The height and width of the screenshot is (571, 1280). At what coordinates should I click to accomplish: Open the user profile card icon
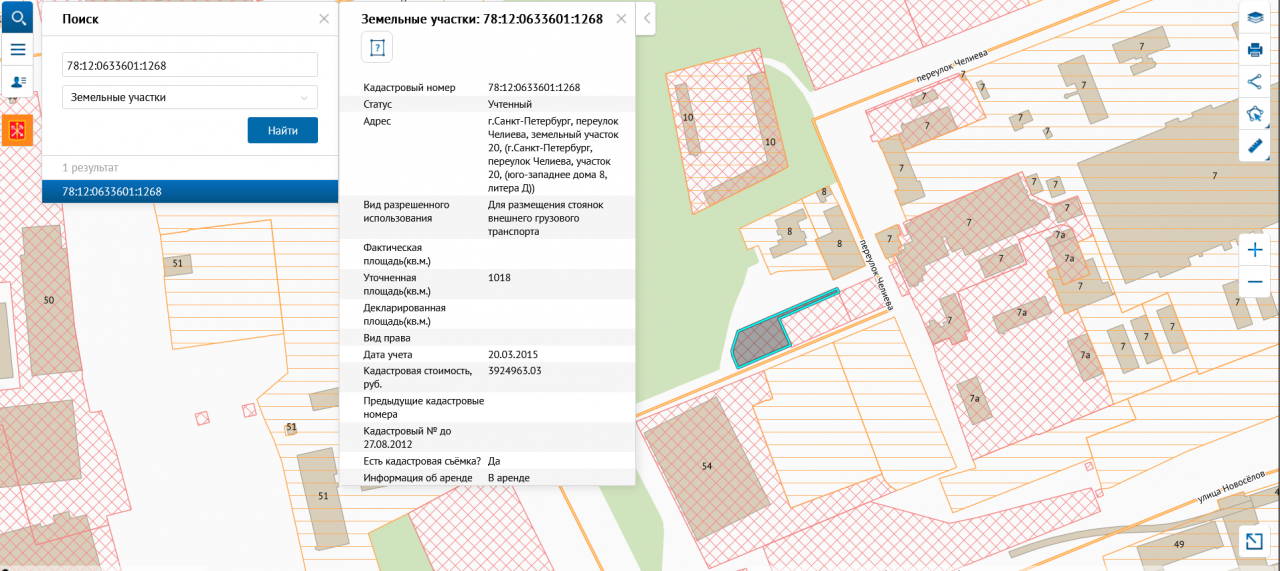point(17,82)
